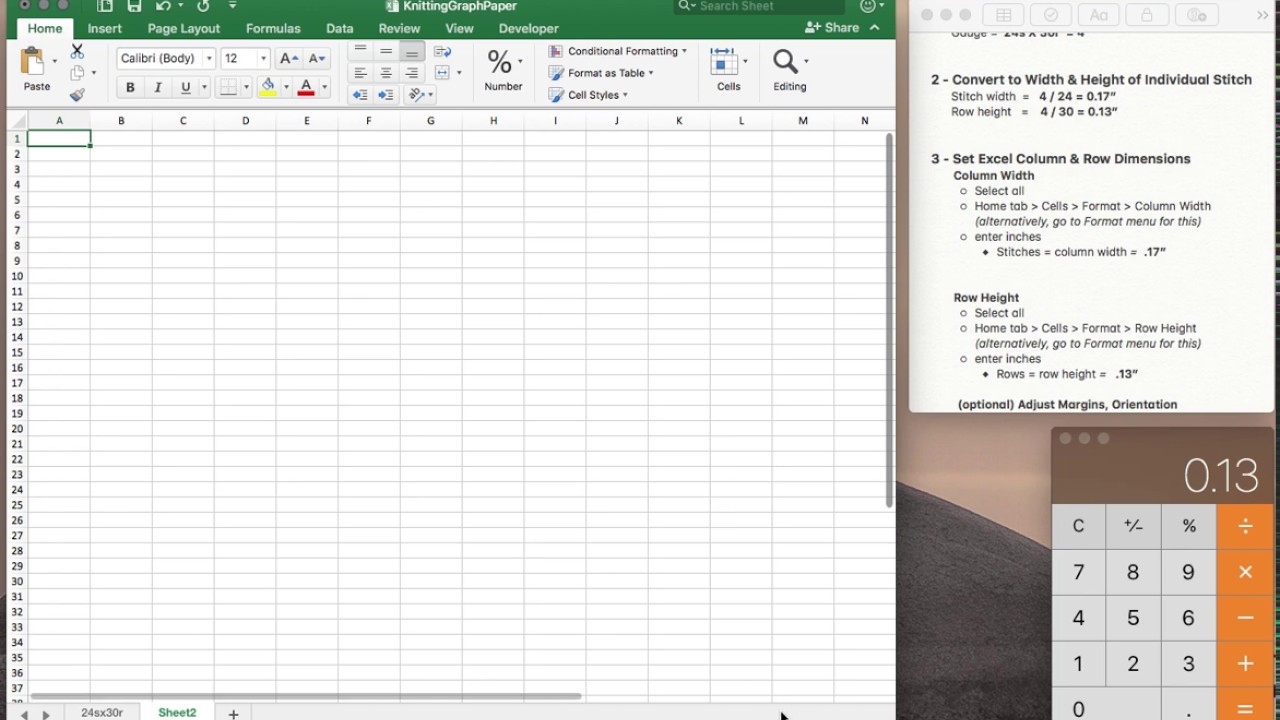The width and height of the screenshot is (1280, 720).
Task: Click the Paste clipboard icon
Action: click(x=34, y=61)
